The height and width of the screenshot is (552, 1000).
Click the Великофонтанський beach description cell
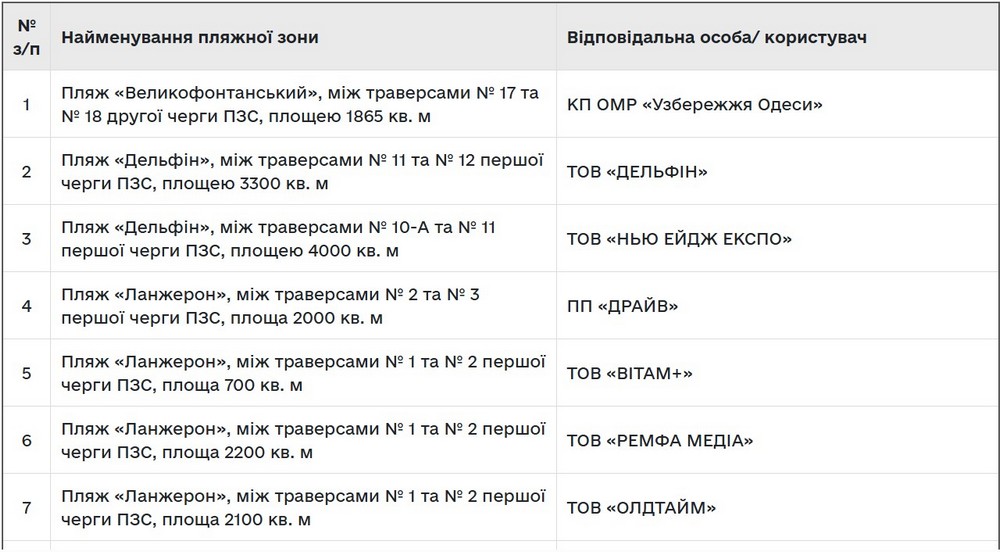(x=304, y=104)
